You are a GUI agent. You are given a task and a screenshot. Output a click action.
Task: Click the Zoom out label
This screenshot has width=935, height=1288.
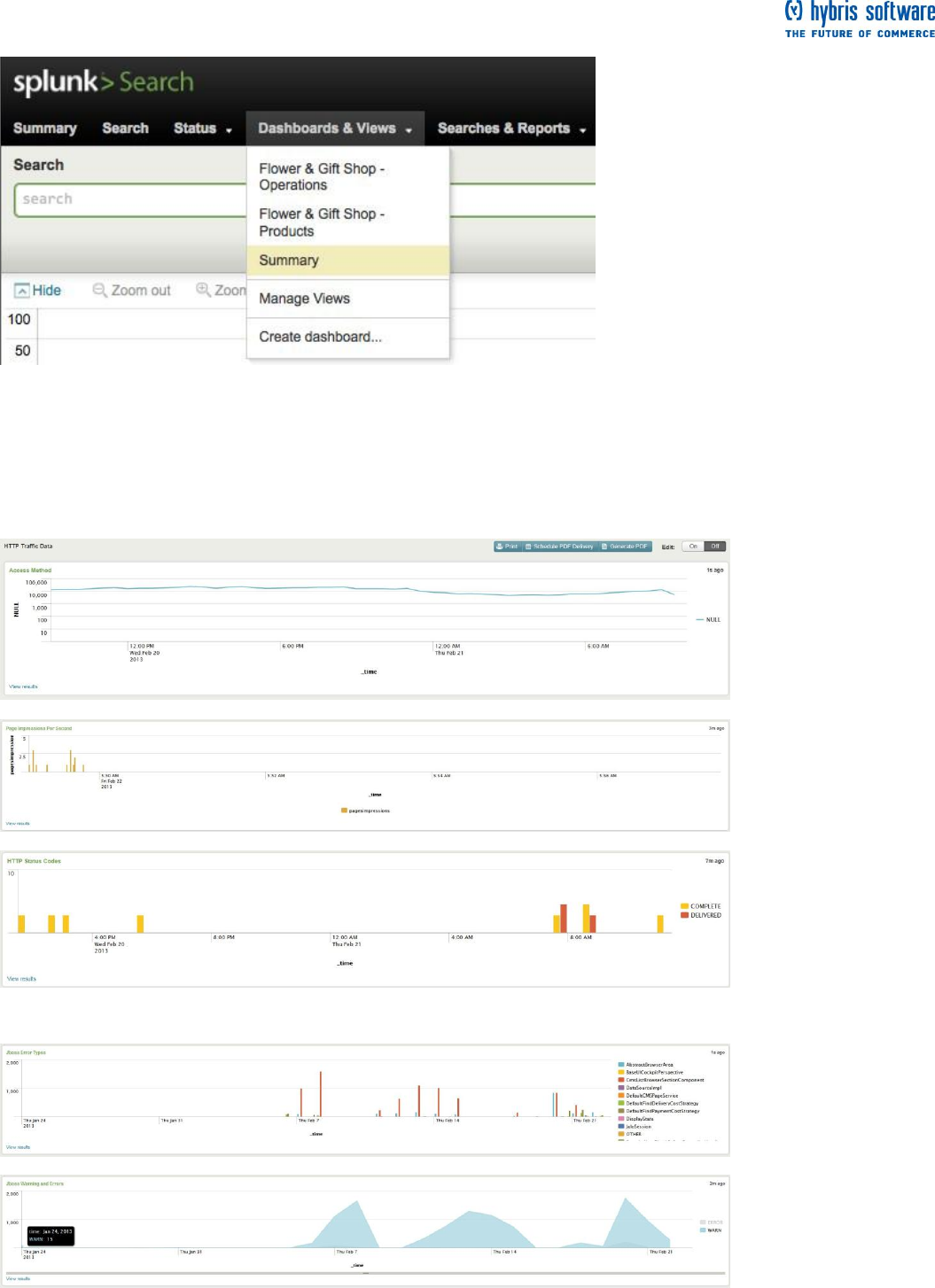(x=141, y=291)
